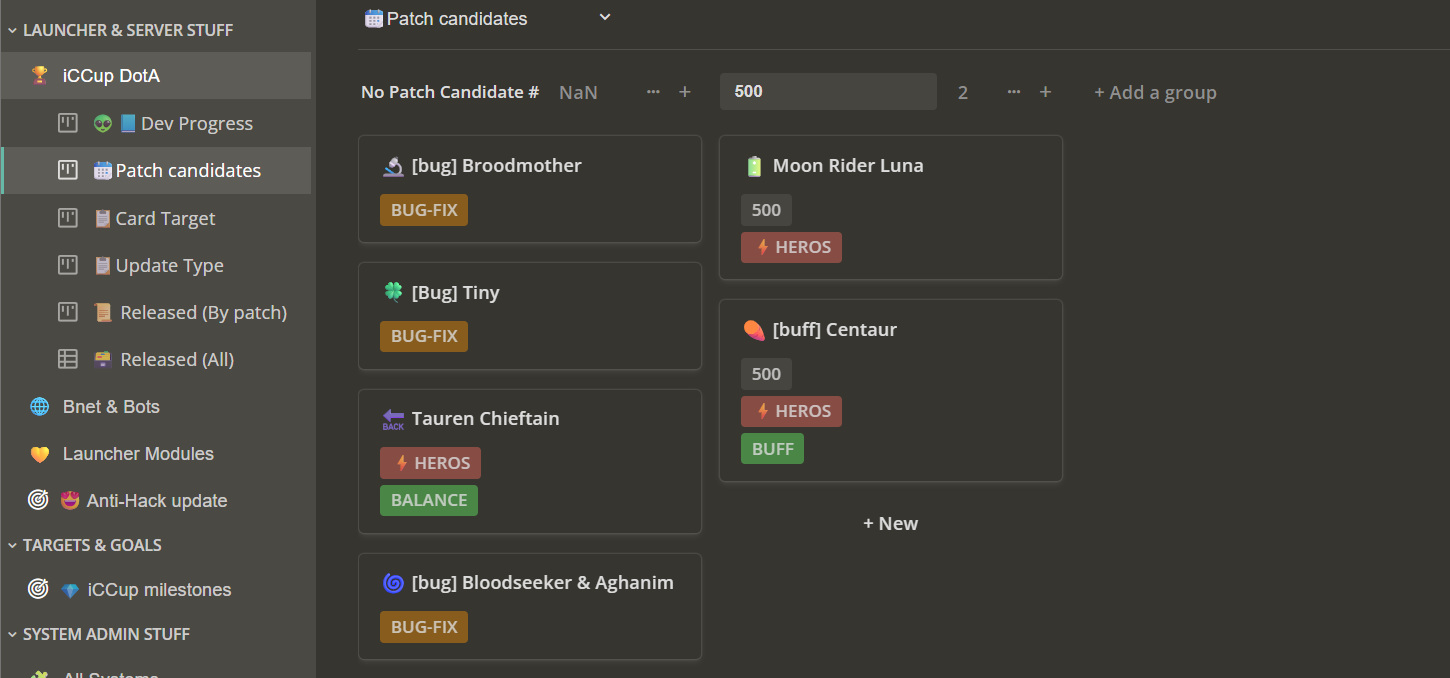Click the target icon beside iCCup milestones
The width and height of the screenshot is (1450, 678).
[38, 590]
